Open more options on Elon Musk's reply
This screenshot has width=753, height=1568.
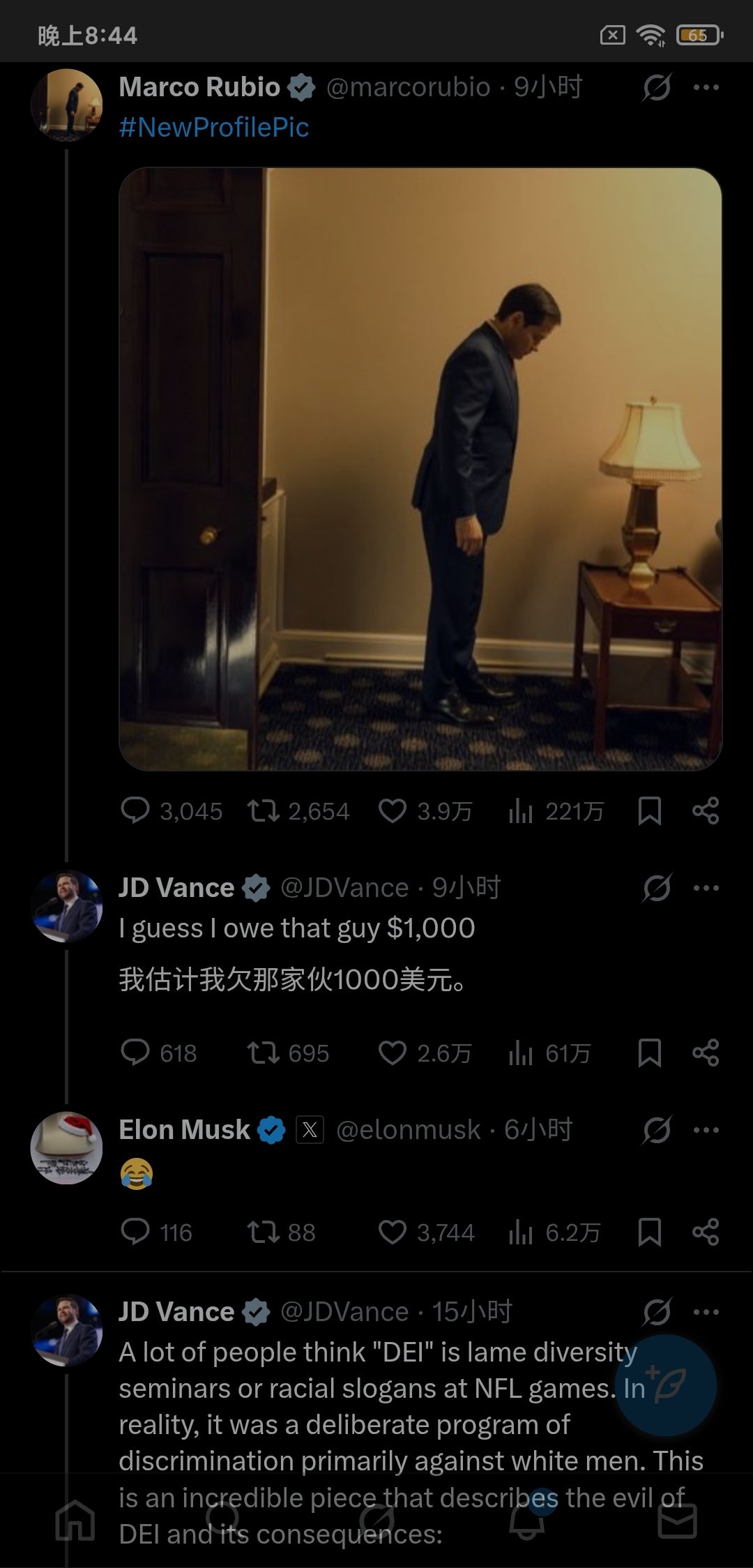click(706, 1130)
